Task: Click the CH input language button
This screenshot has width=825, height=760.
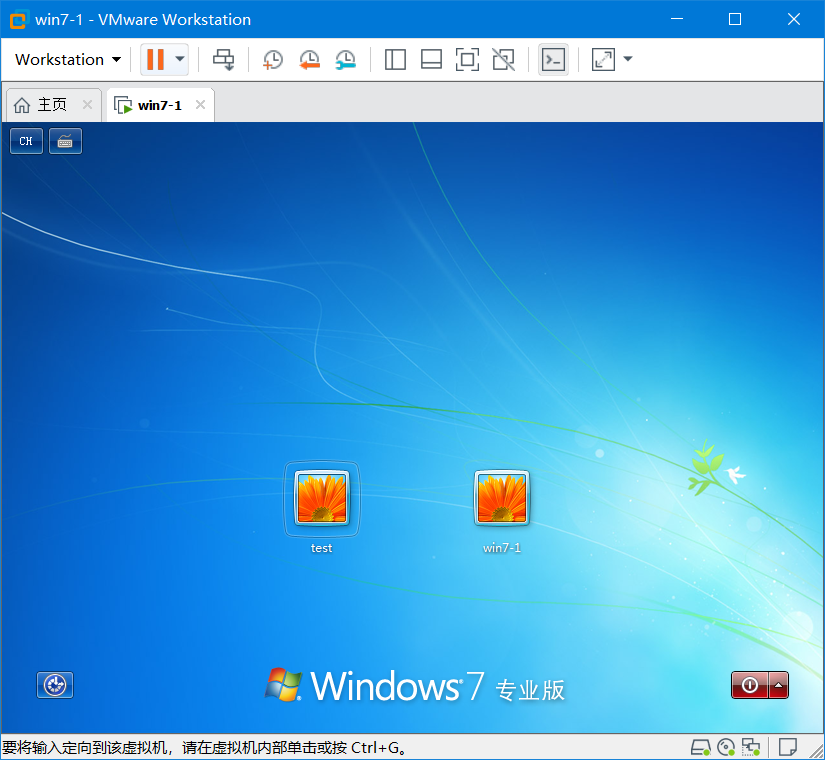Action: coord(26,141)
